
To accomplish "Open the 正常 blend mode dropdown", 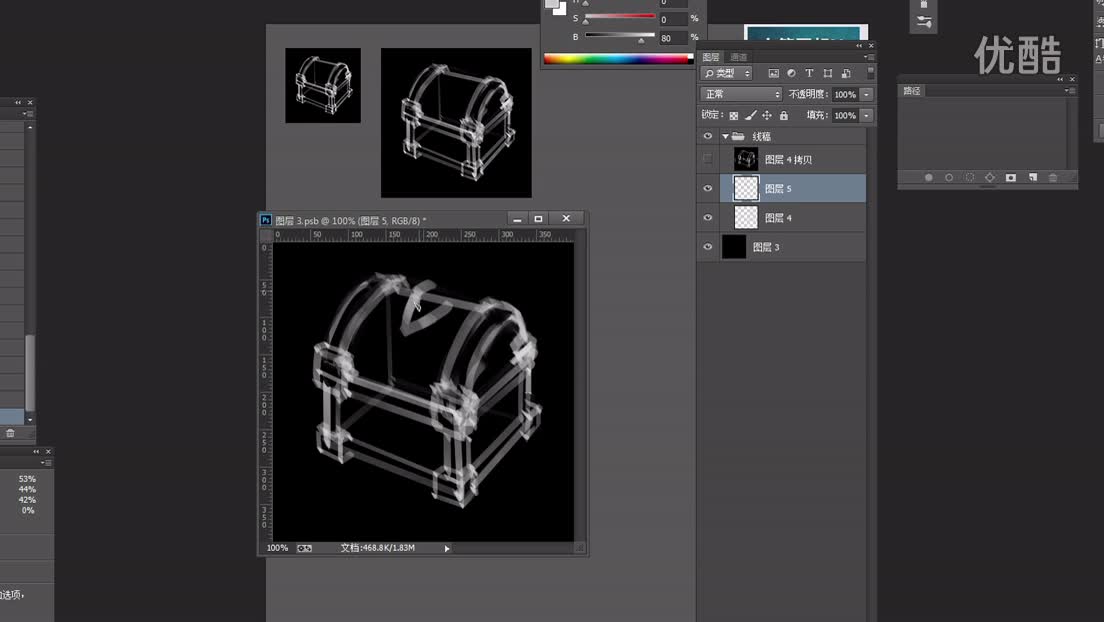I will (742, 94).
